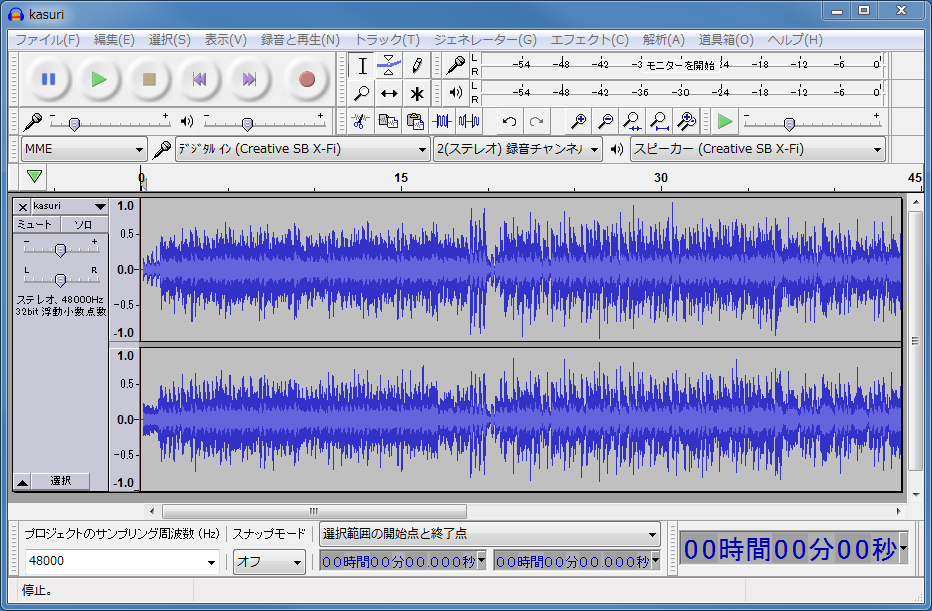Click the kasuri track gain slider
932x611 pixels.
[60, 249]
